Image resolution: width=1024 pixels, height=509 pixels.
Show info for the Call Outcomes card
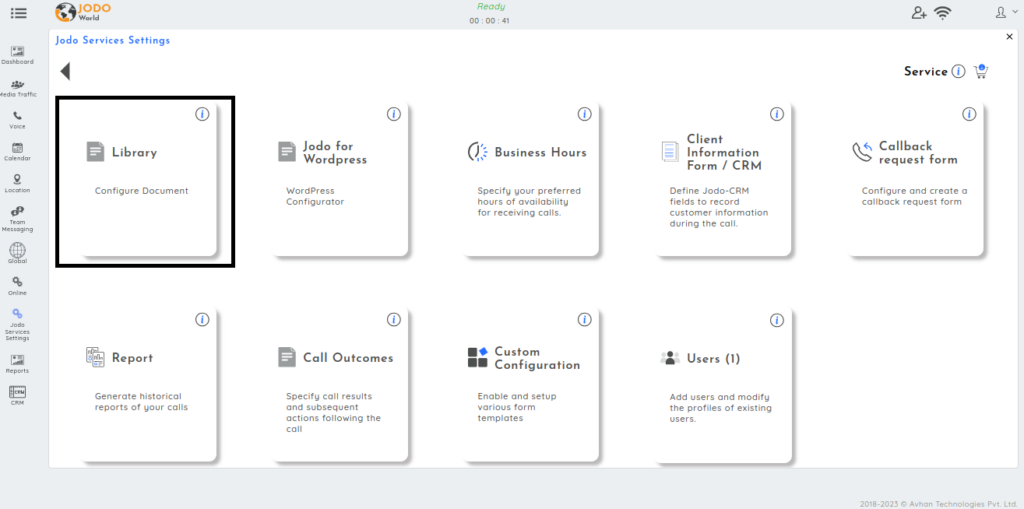point(394,320)
